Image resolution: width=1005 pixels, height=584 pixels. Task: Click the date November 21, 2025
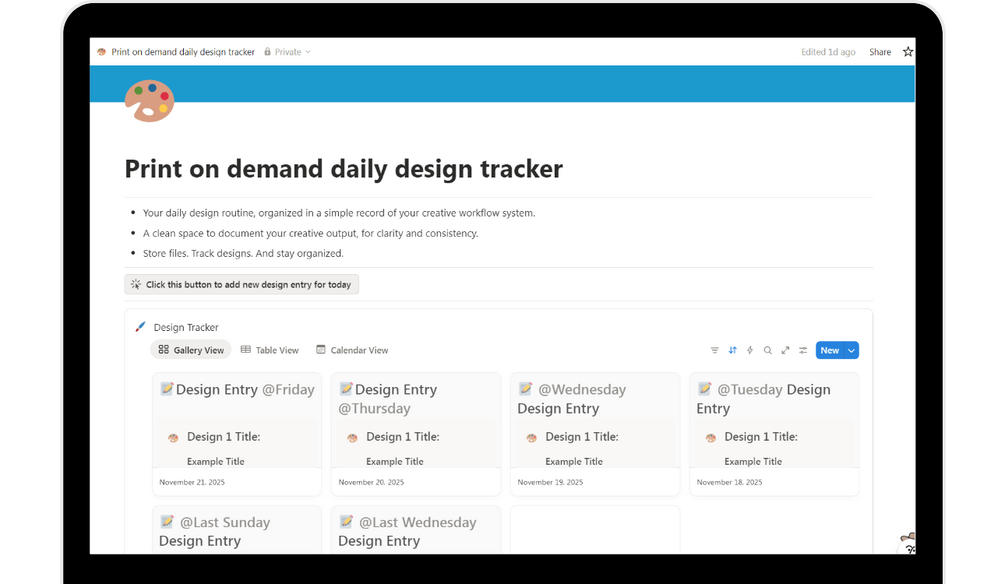click(192, 482)
